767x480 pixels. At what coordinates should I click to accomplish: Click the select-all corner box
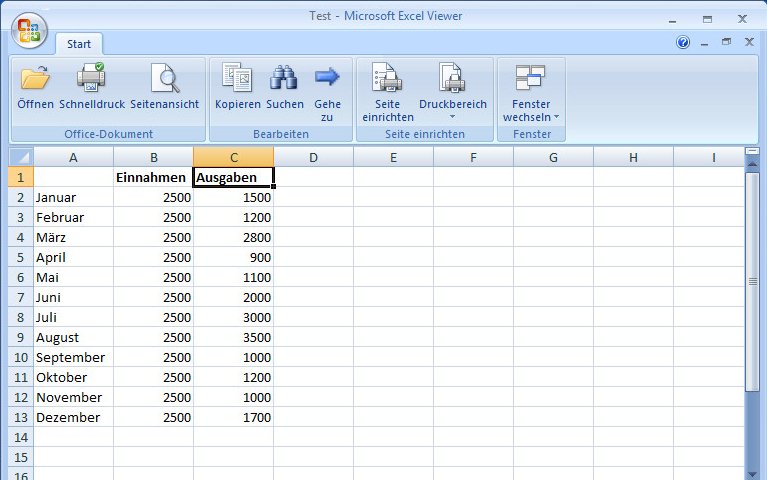click(20, 157)
